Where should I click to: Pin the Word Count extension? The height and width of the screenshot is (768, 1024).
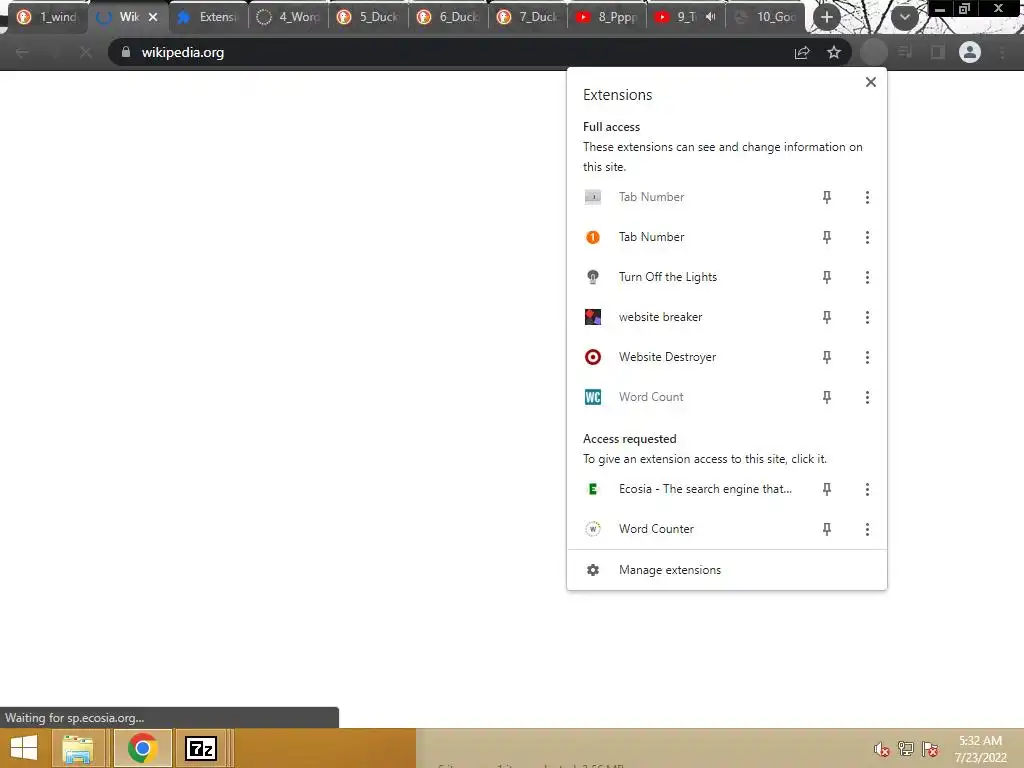pyautogui.click(x=827, y=397)
